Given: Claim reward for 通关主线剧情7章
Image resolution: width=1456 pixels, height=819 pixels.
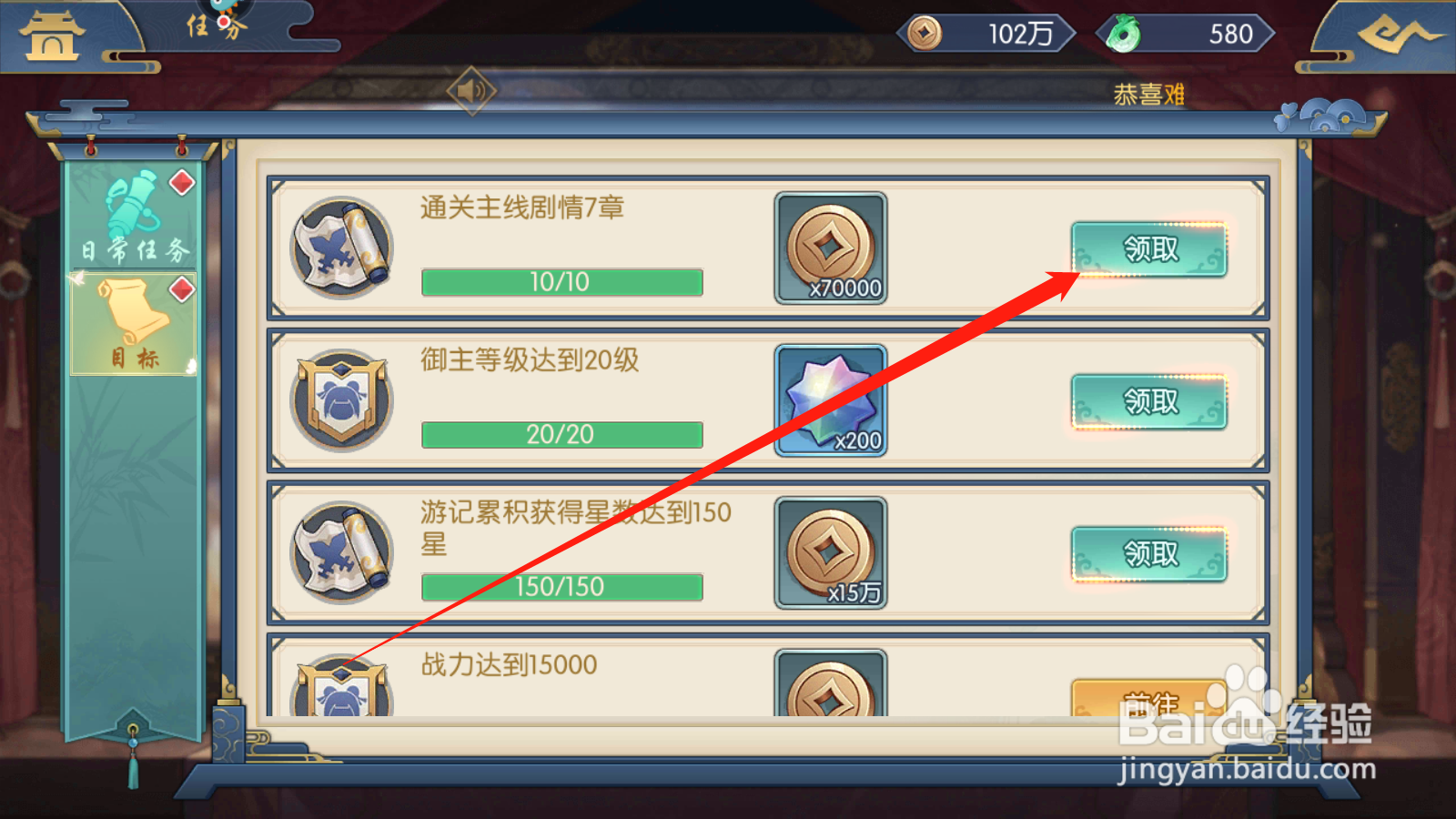Looking at the screenshot, I should [x=1149, y=249].
